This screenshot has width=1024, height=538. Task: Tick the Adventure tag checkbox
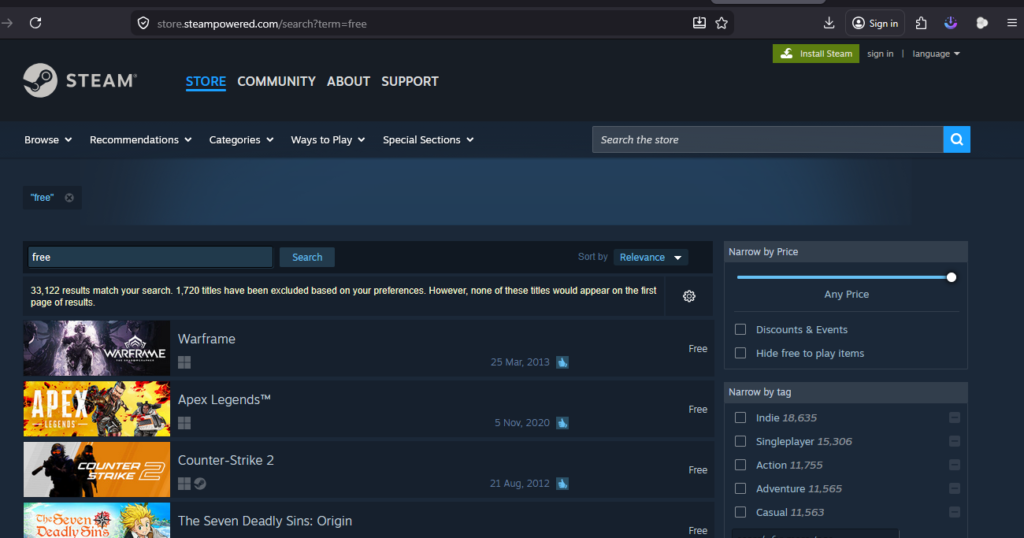tap(740, 488)
